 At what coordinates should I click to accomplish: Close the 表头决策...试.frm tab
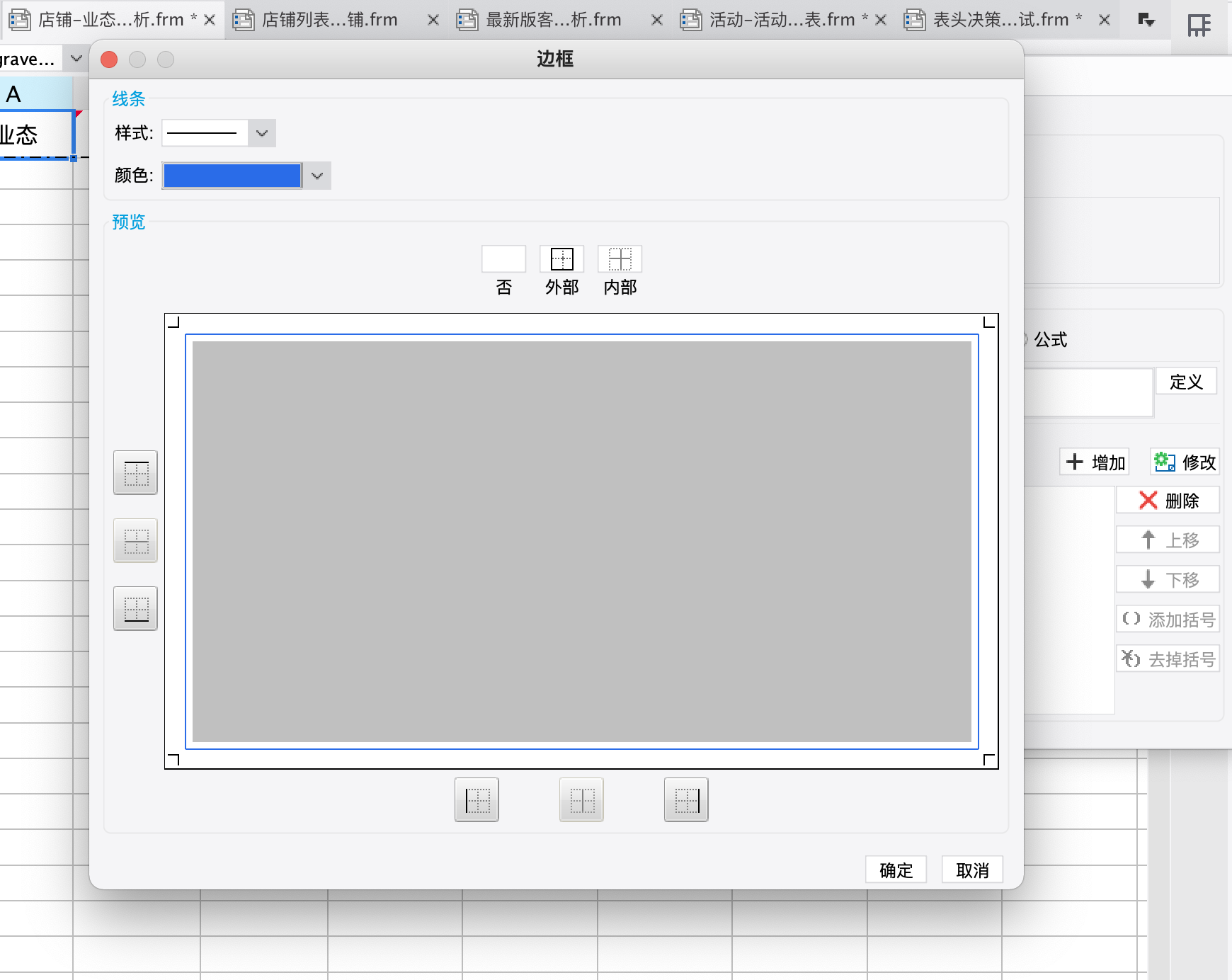tap(1105, 20)
